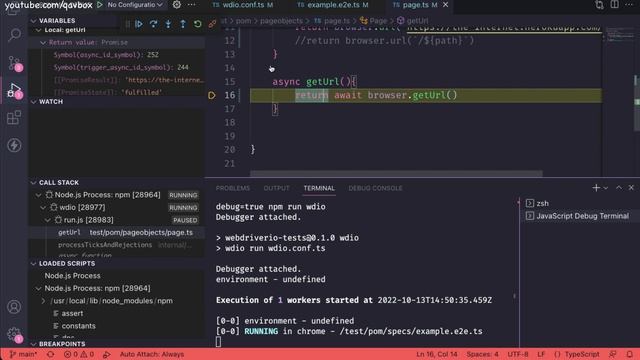Click the getUrl breadcrumb item

[x=413, y=20]
